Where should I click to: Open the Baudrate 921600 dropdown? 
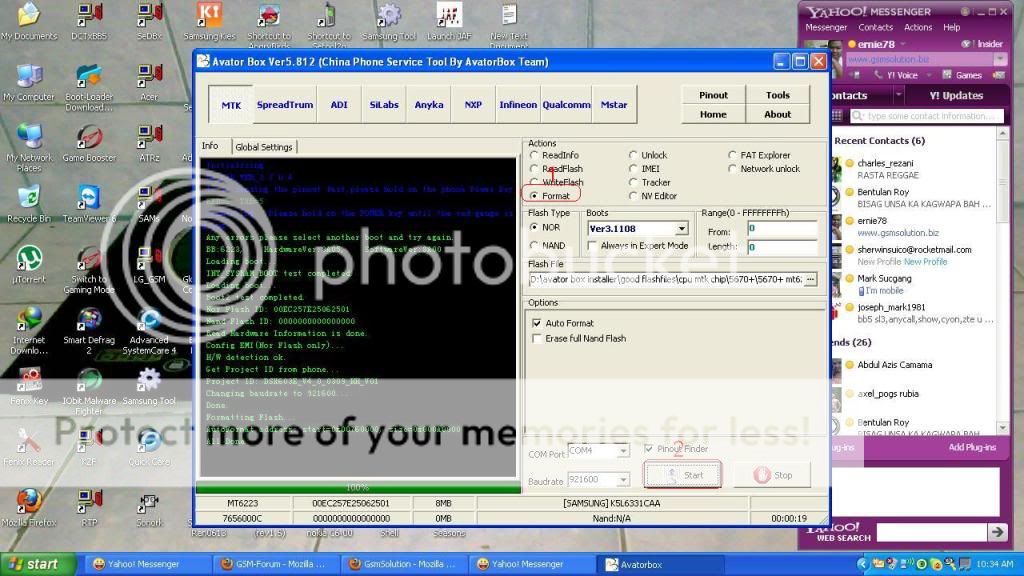(622, 480)
